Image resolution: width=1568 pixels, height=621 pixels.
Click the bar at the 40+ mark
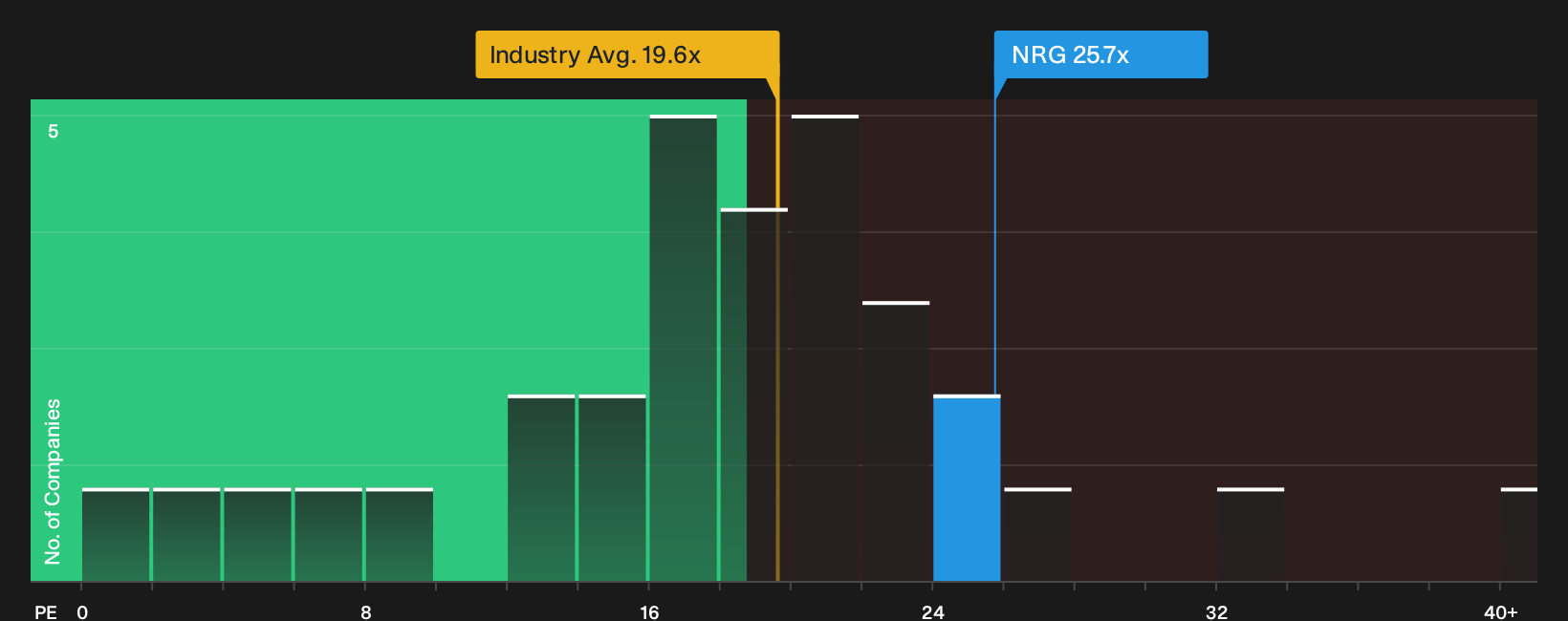1518,535
